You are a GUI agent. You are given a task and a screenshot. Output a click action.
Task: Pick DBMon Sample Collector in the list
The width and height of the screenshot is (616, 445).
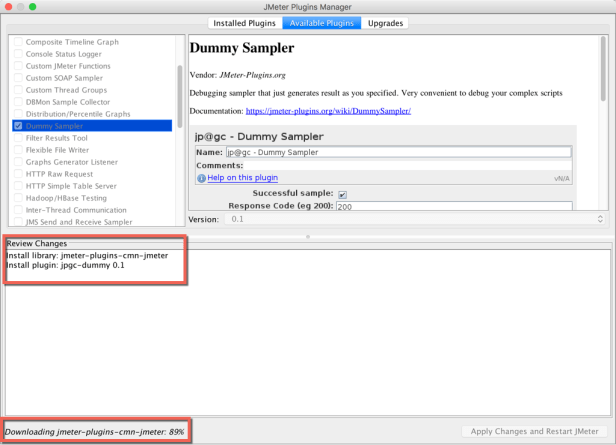pyautogui.click(x=68, y=102)
